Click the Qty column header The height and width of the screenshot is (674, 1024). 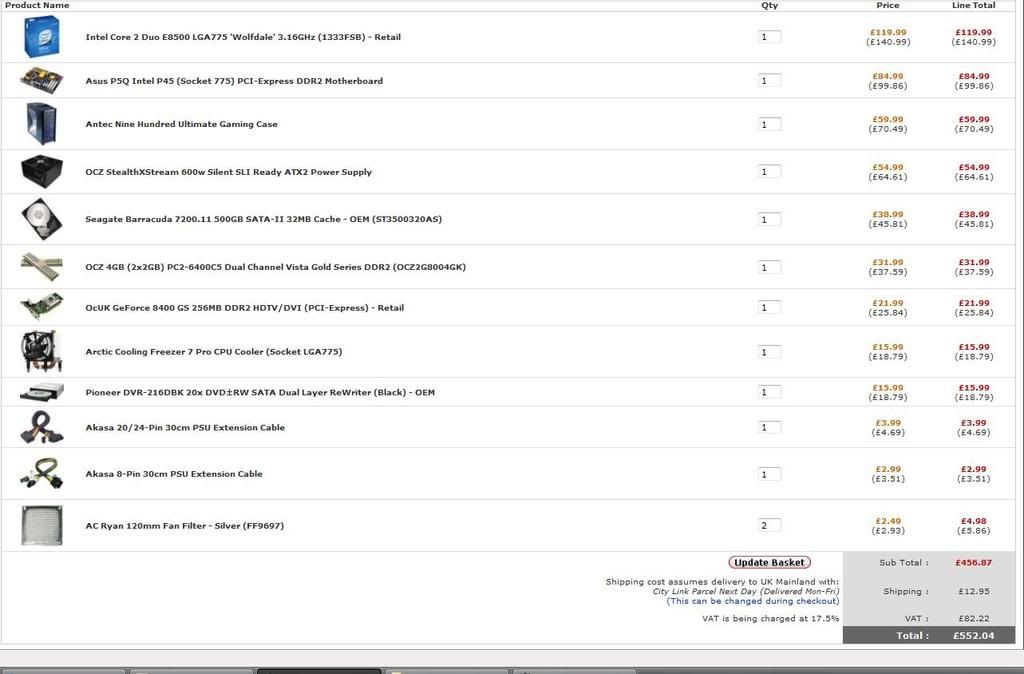(x=769, y=5)
